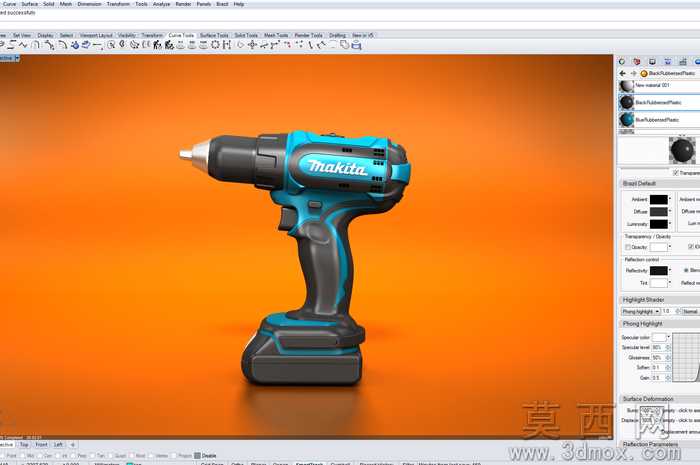Click the first black figure curve tool icon
This screenshot has height=465, width=700.
[x=157, y=45]
